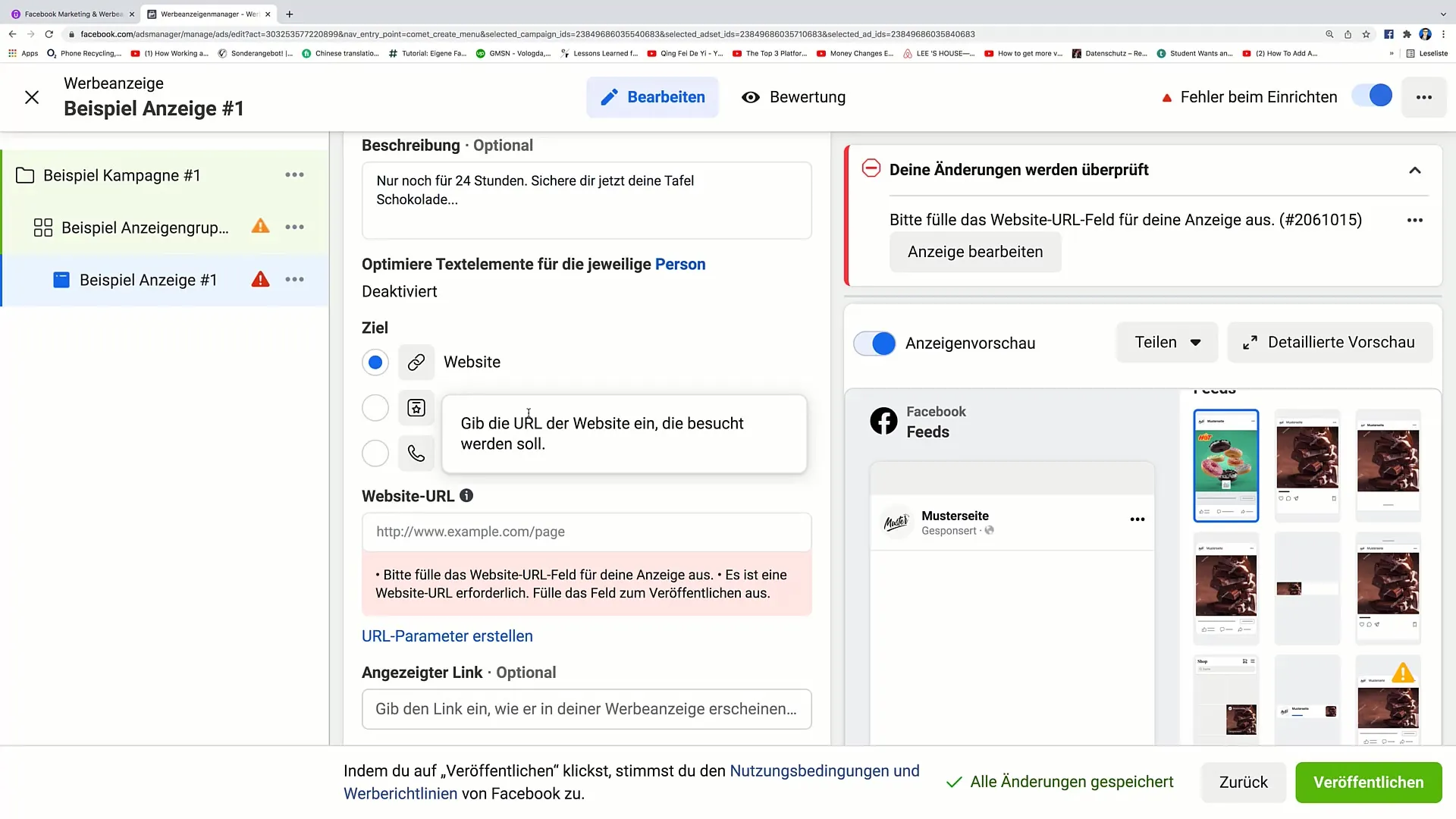Click the orange warning icon on Beispiel Anzeigengruppe
1456x819 pixels.
(260, 226)
